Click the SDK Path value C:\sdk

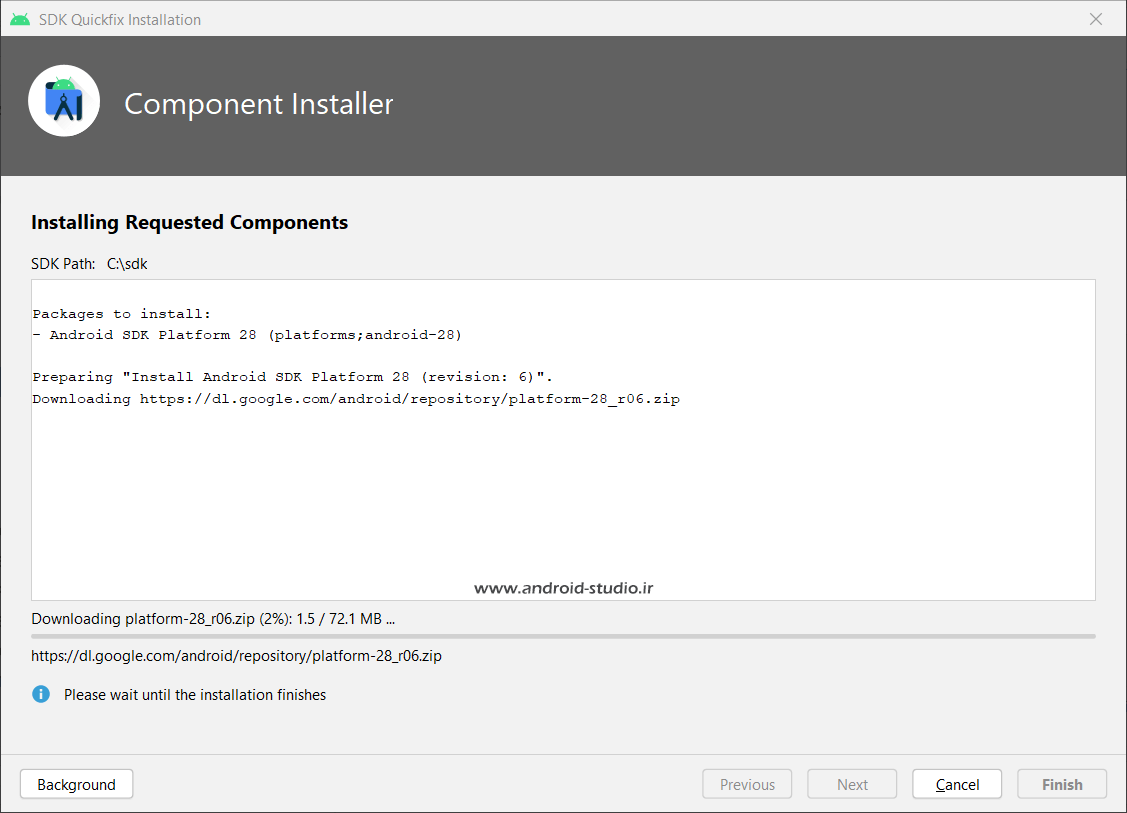(x=127, y=264)
